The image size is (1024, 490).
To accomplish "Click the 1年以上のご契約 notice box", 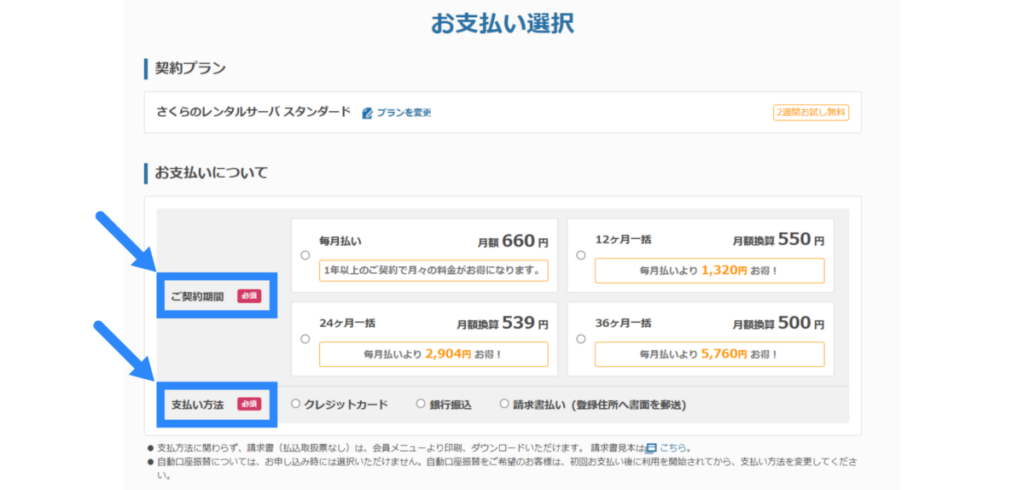I will (x=433, y=270).
